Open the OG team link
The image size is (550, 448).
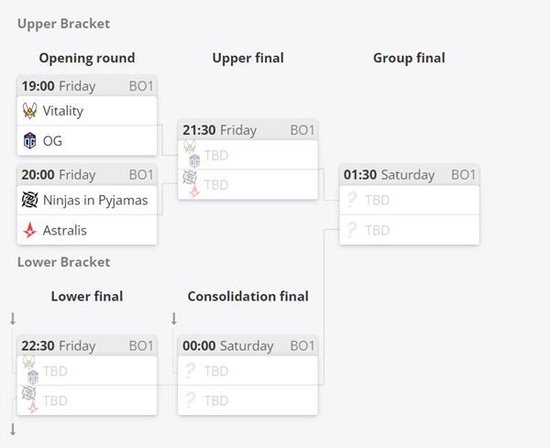click(x=53, y=141)
